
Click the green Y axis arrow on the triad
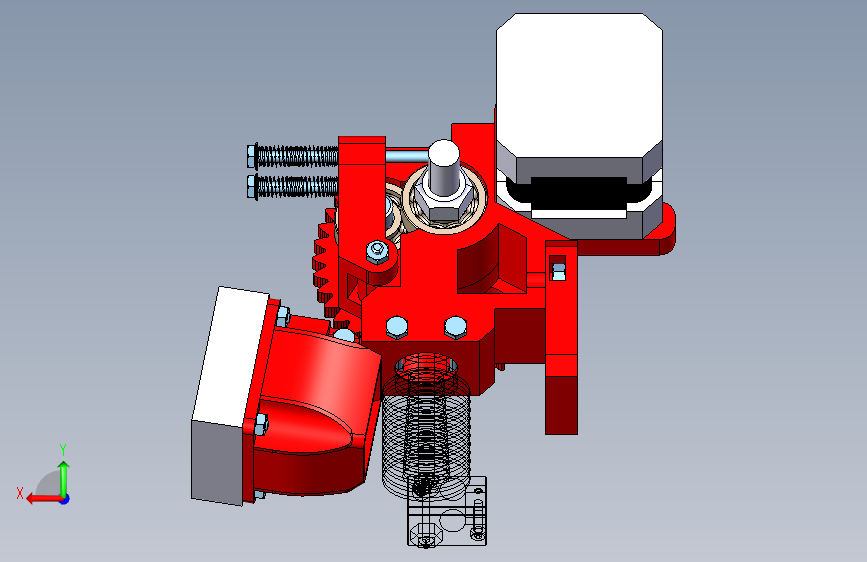64,477
